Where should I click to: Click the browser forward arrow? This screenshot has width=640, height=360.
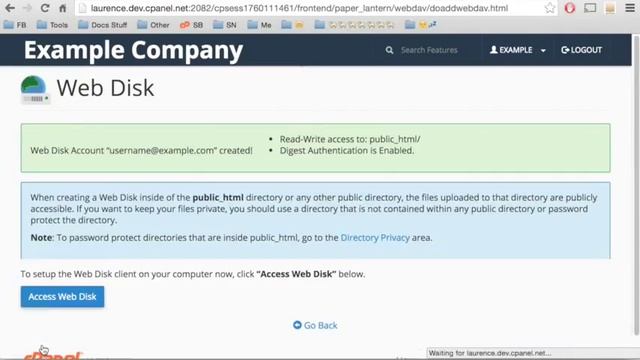pyautogui.click(x=27, y=8)
